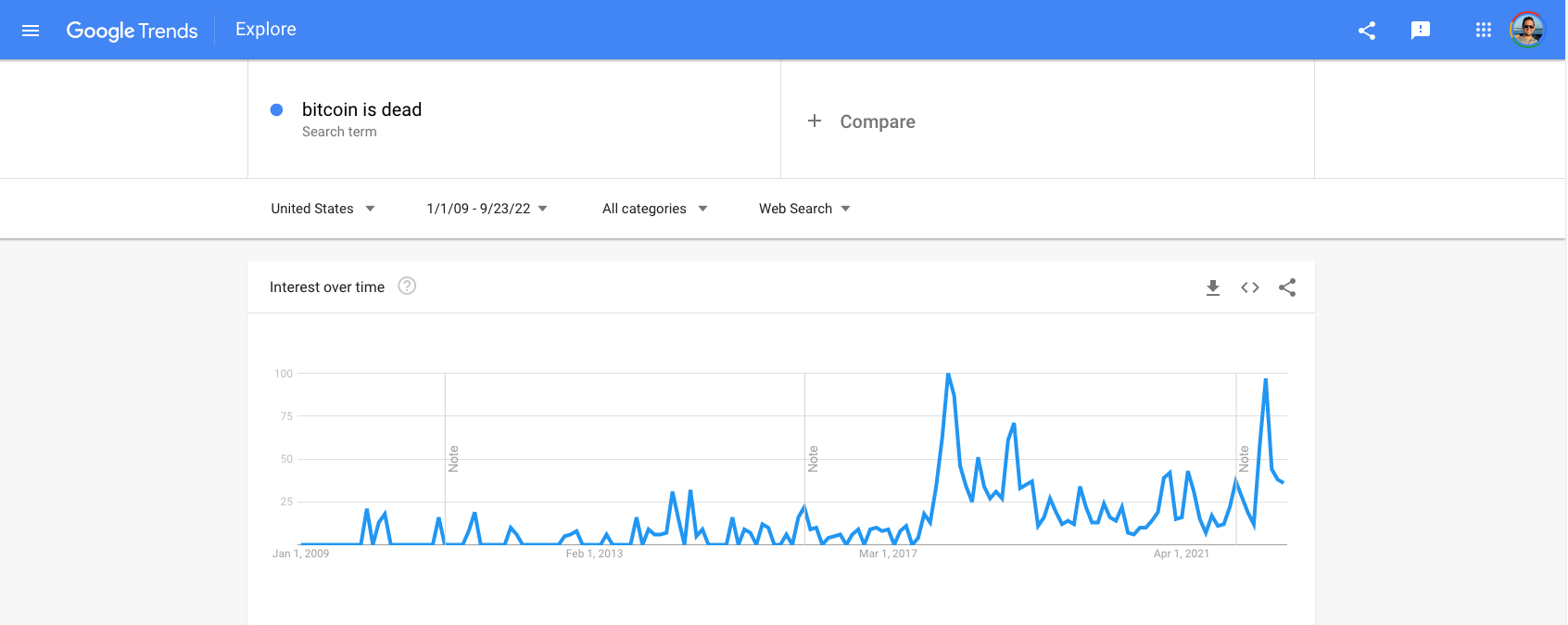Expand the All categories dropdown

click(x=655, y=209)
